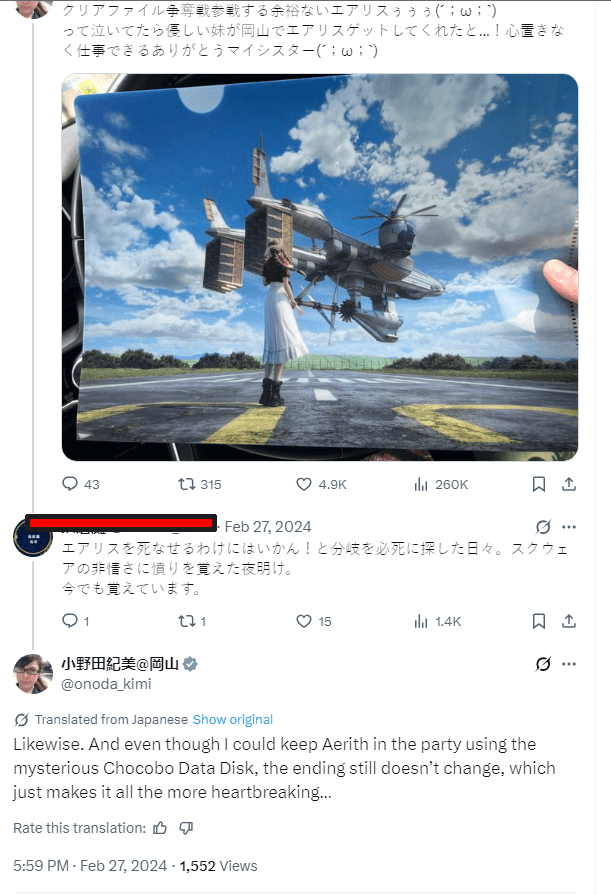611x895 pixels.
Task: Open more options on Feb 27 reply
Action: [x=569, y=526]
